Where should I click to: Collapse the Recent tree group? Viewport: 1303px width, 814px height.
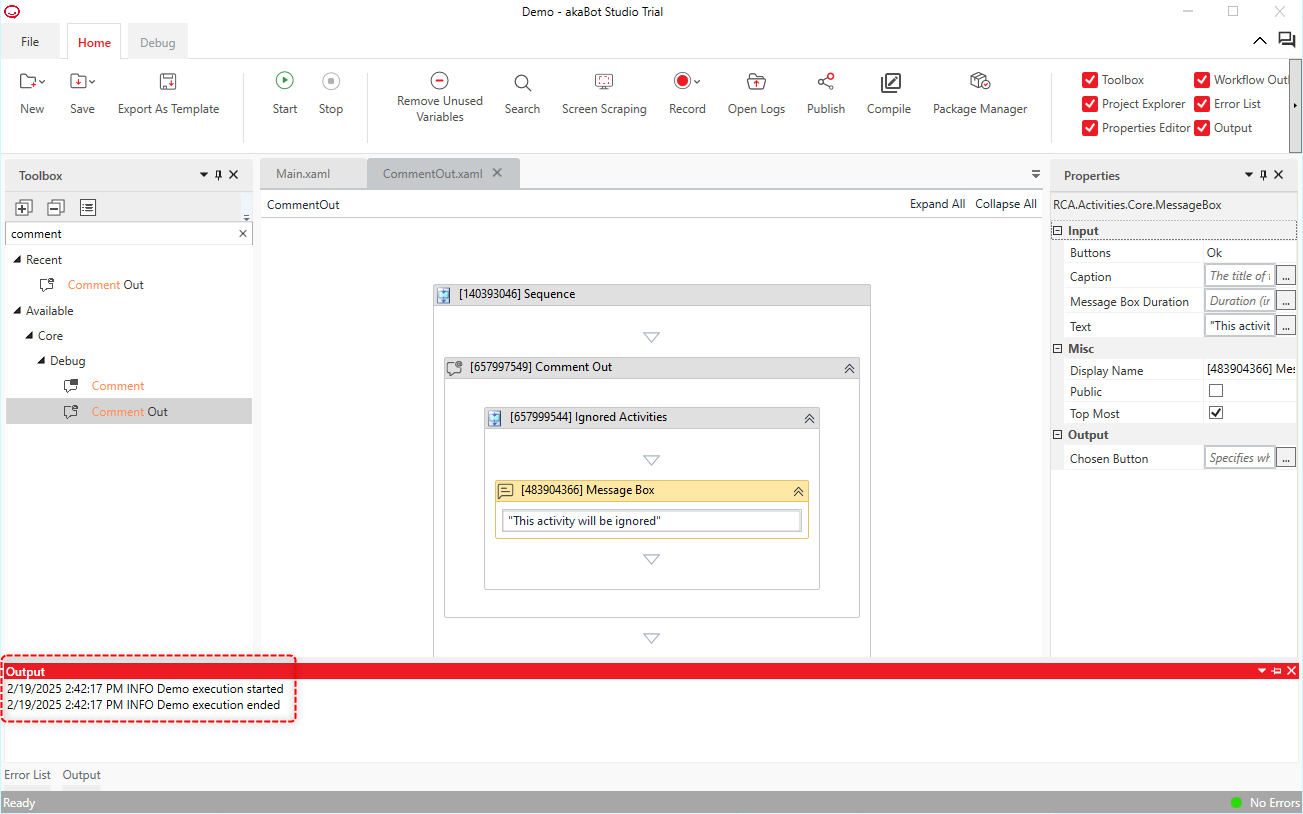tap(17, 260)
